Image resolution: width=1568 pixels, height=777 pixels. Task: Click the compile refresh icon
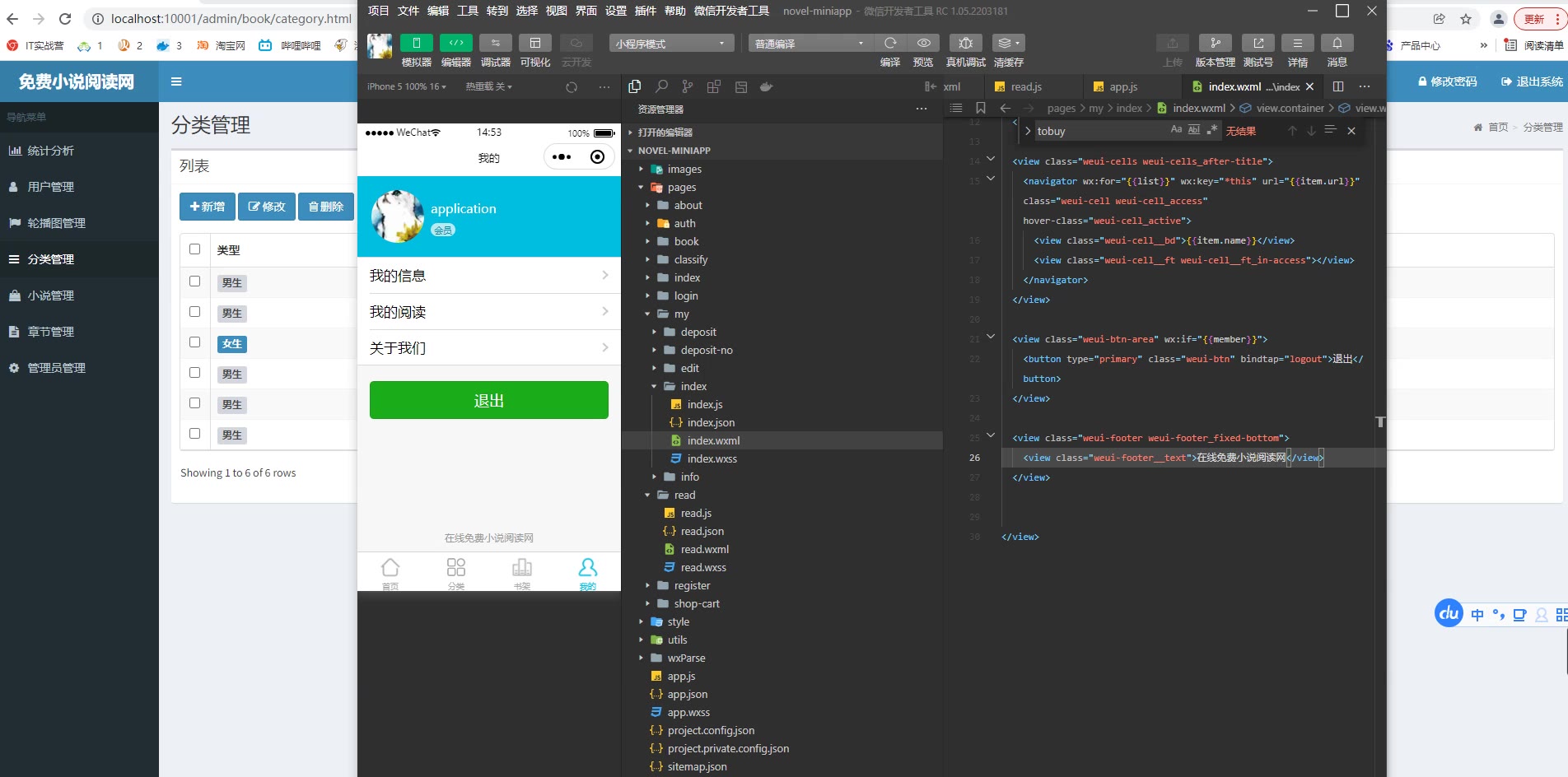click(889, 43)
